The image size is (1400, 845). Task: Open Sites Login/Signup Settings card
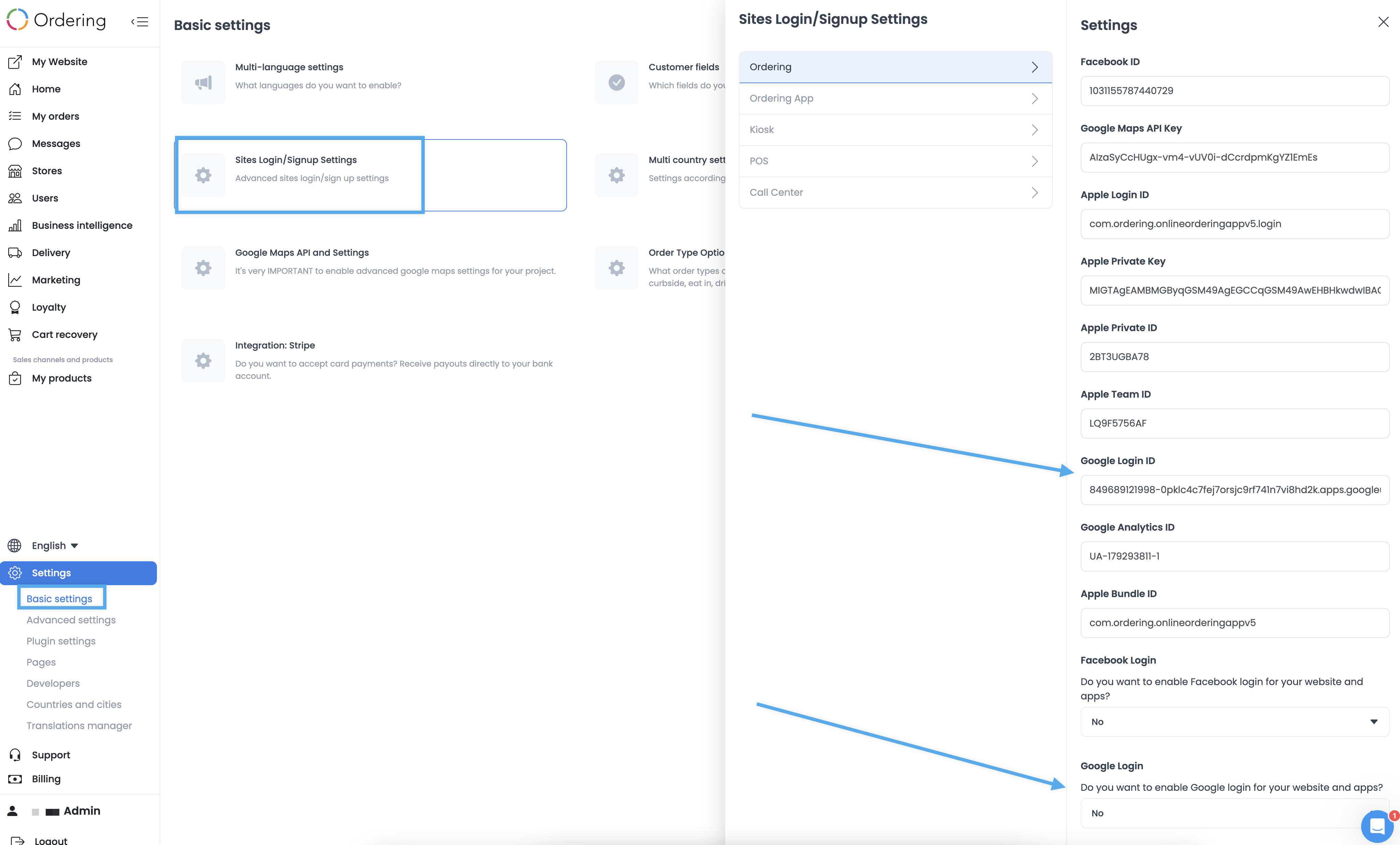pyautogui.click(x=370, y=175)
